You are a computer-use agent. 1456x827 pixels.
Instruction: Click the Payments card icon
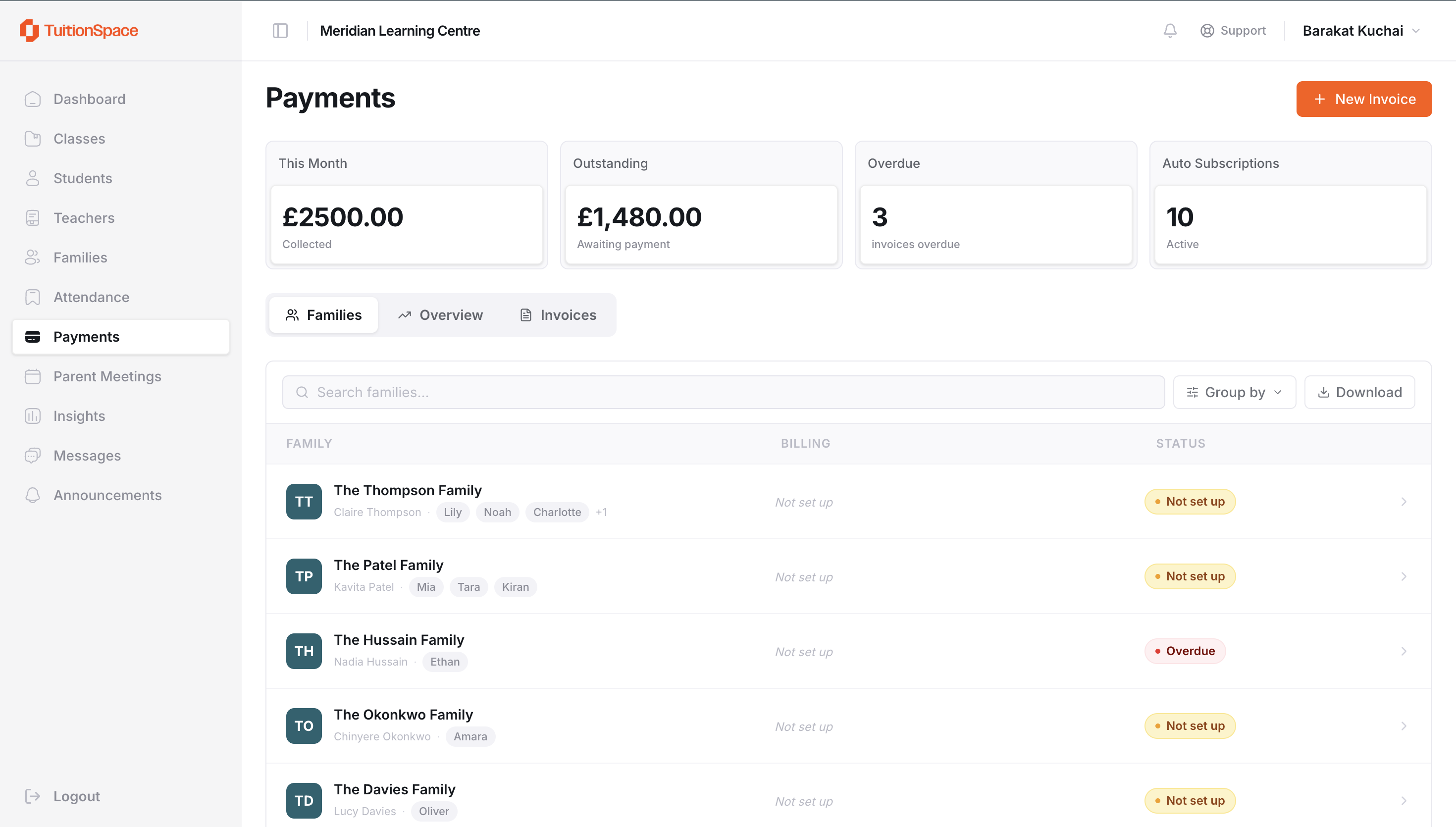click(x=33, y=337)
